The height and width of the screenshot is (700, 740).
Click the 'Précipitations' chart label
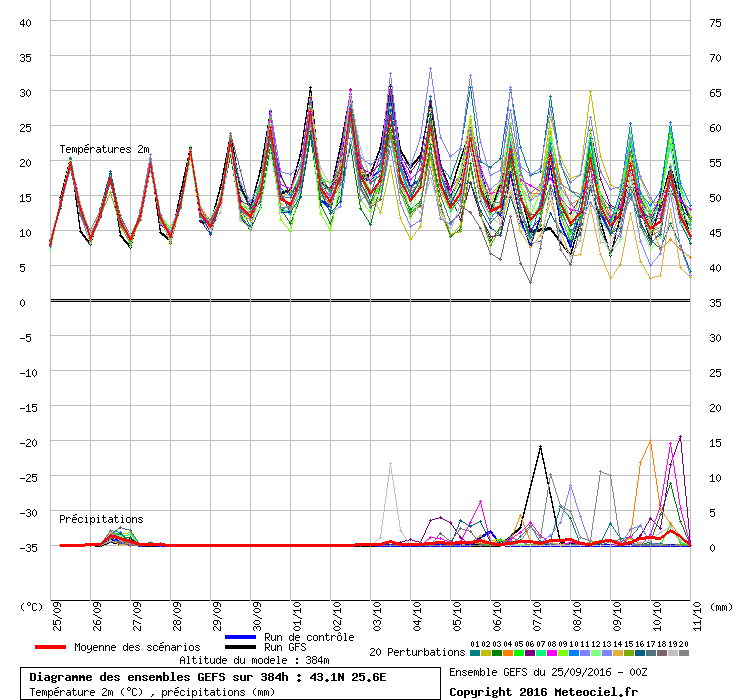point(101,519)
